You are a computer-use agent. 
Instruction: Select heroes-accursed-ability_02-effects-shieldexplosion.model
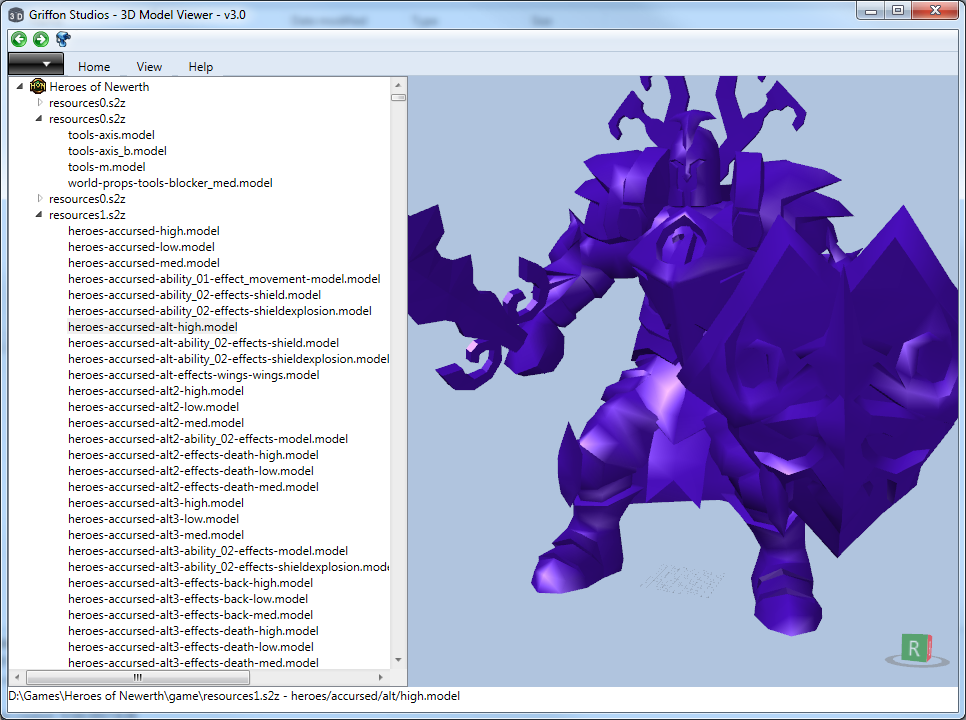pos(220,311)
